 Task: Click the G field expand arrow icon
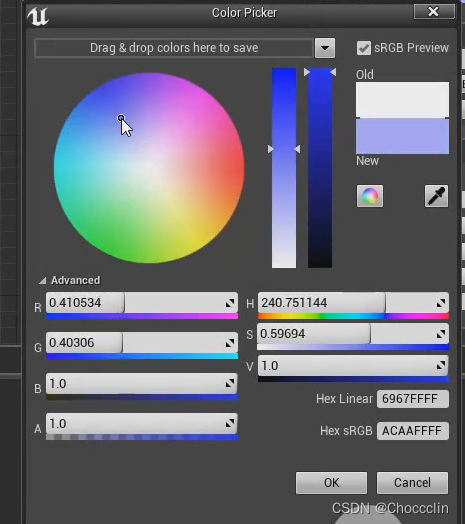click(230, 343)
